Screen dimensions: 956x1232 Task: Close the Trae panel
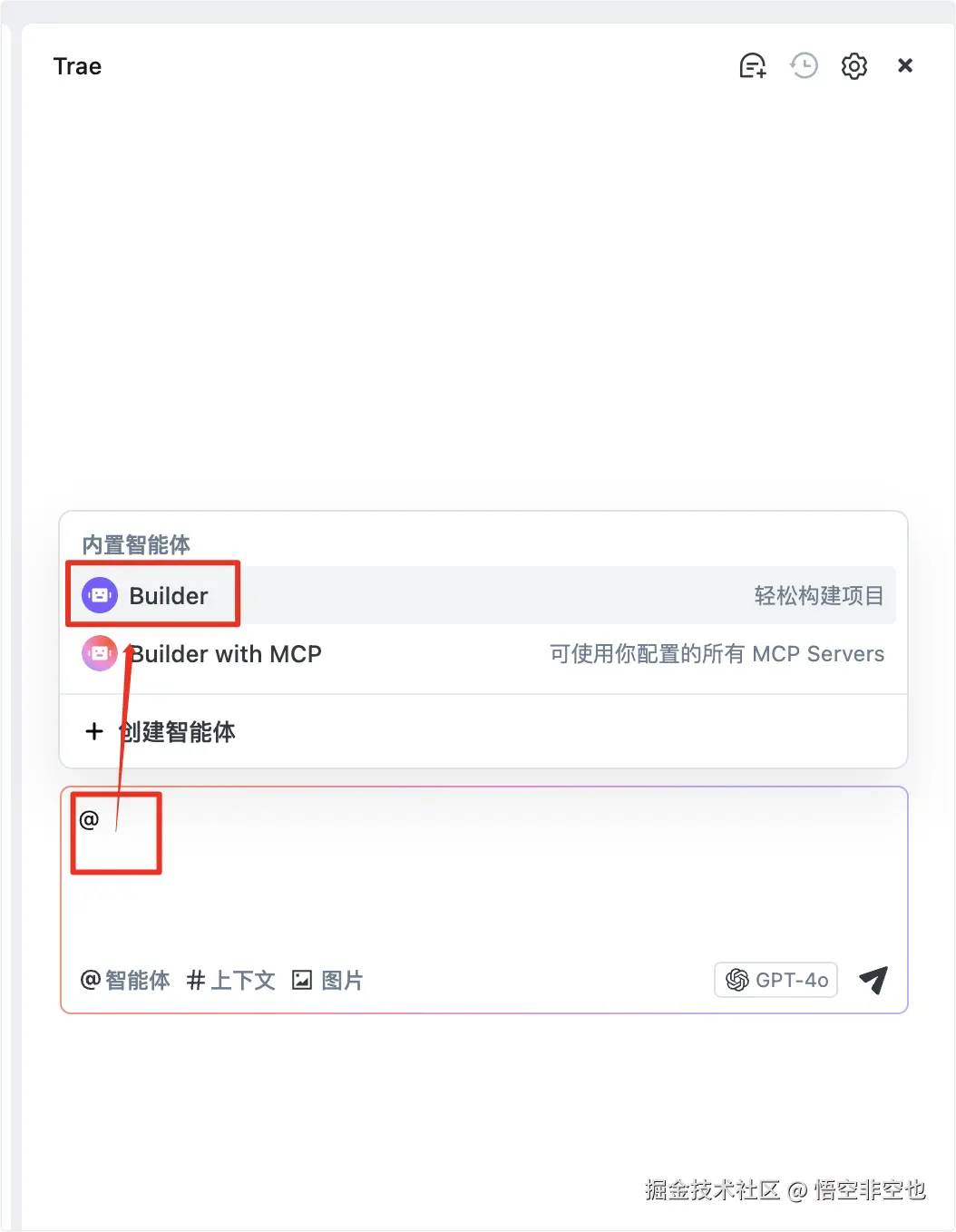(x=905, y=65)
